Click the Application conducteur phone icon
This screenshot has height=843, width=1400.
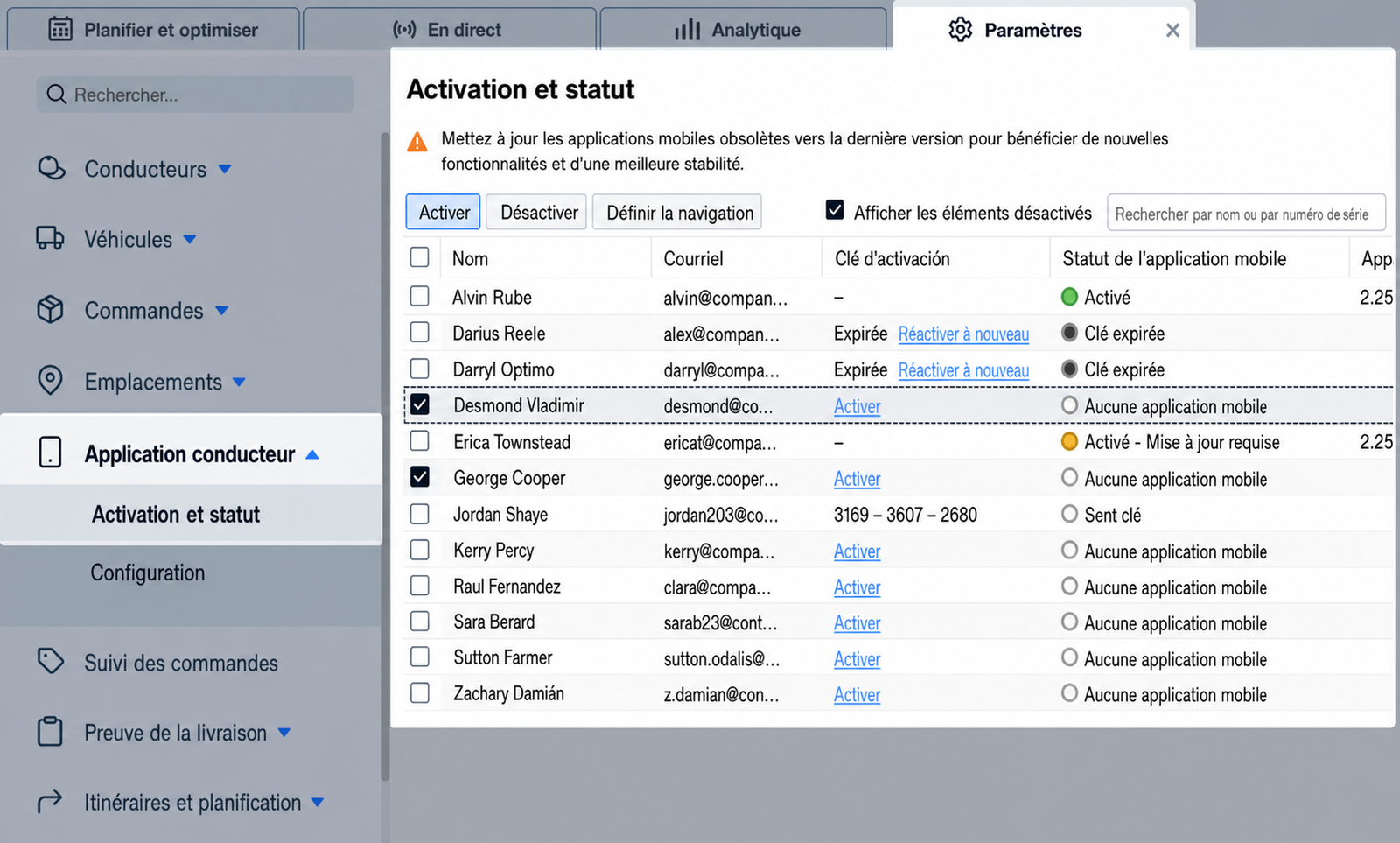pos(51,453)
